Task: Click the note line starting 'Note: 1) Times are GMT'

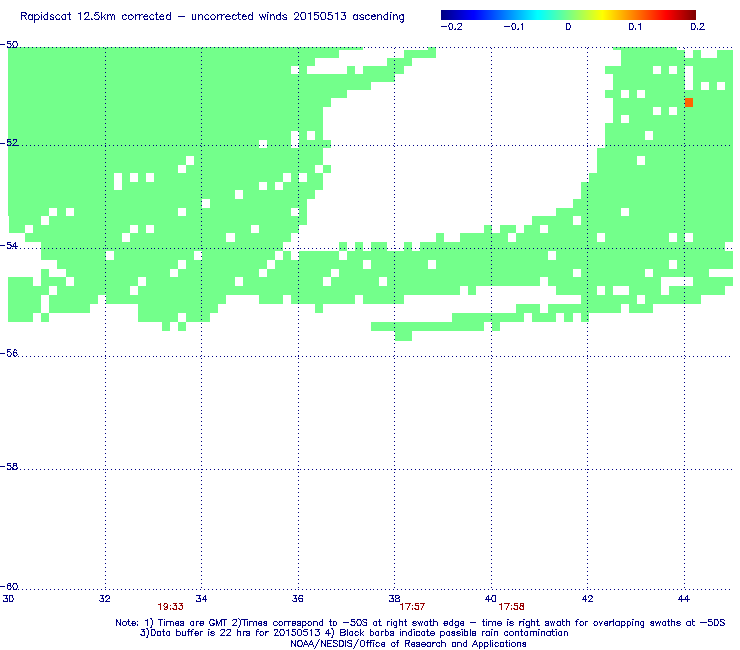Action: pyautogui.click(x=420, y=623)
